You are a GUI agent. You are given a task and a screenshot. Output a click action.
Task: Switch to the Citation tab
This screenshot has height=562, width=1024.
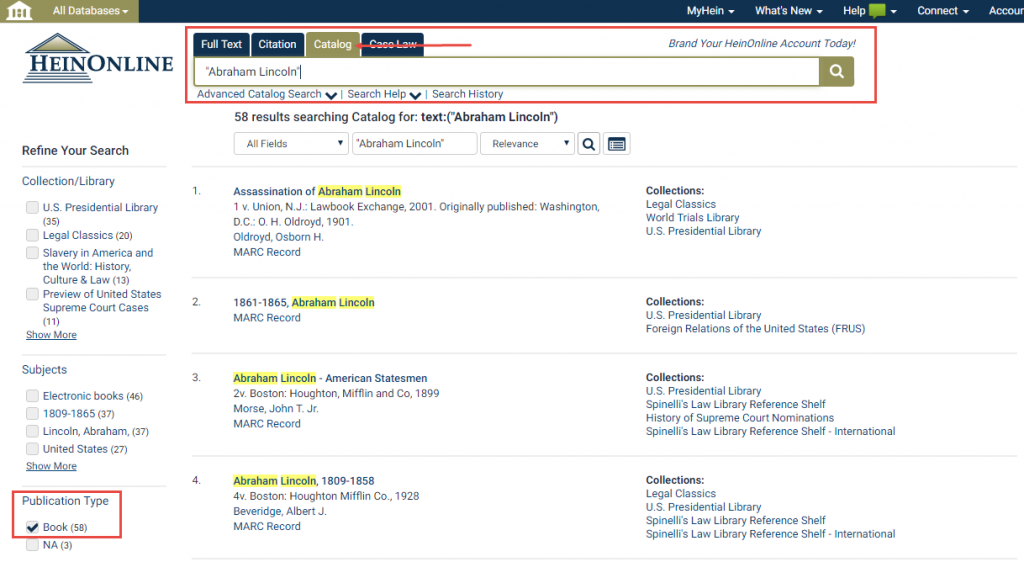point(277,44)
